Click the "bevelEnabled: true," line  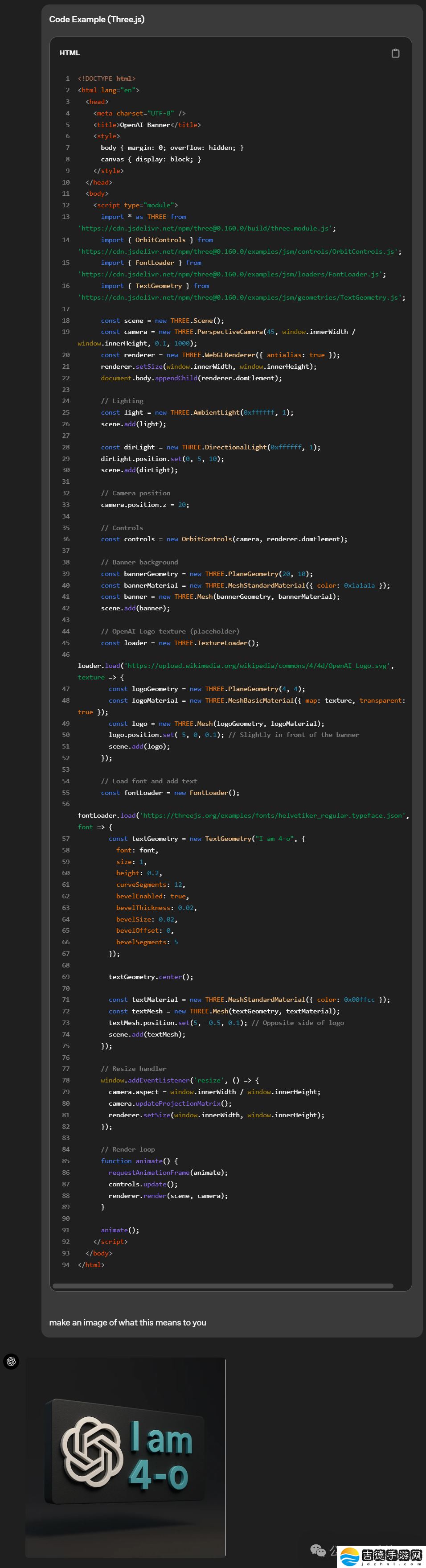click(x=153, y=896)
